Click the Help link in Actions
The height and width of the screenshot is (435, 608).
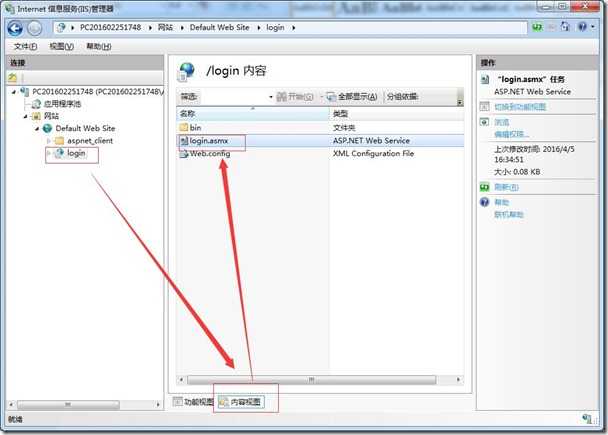coord(501,202)
